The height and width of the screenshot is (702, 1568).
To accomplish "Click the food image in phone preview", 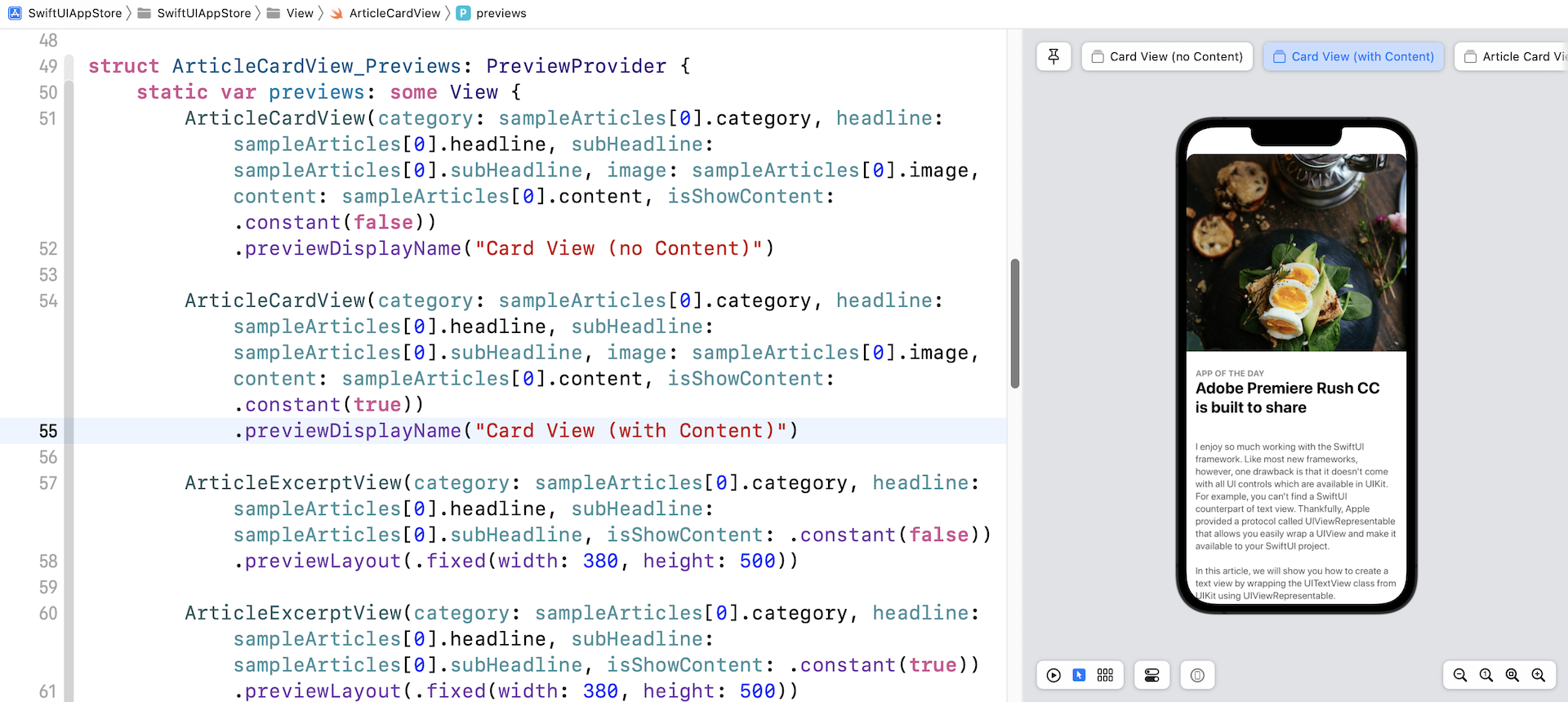I will [1296, 253].
